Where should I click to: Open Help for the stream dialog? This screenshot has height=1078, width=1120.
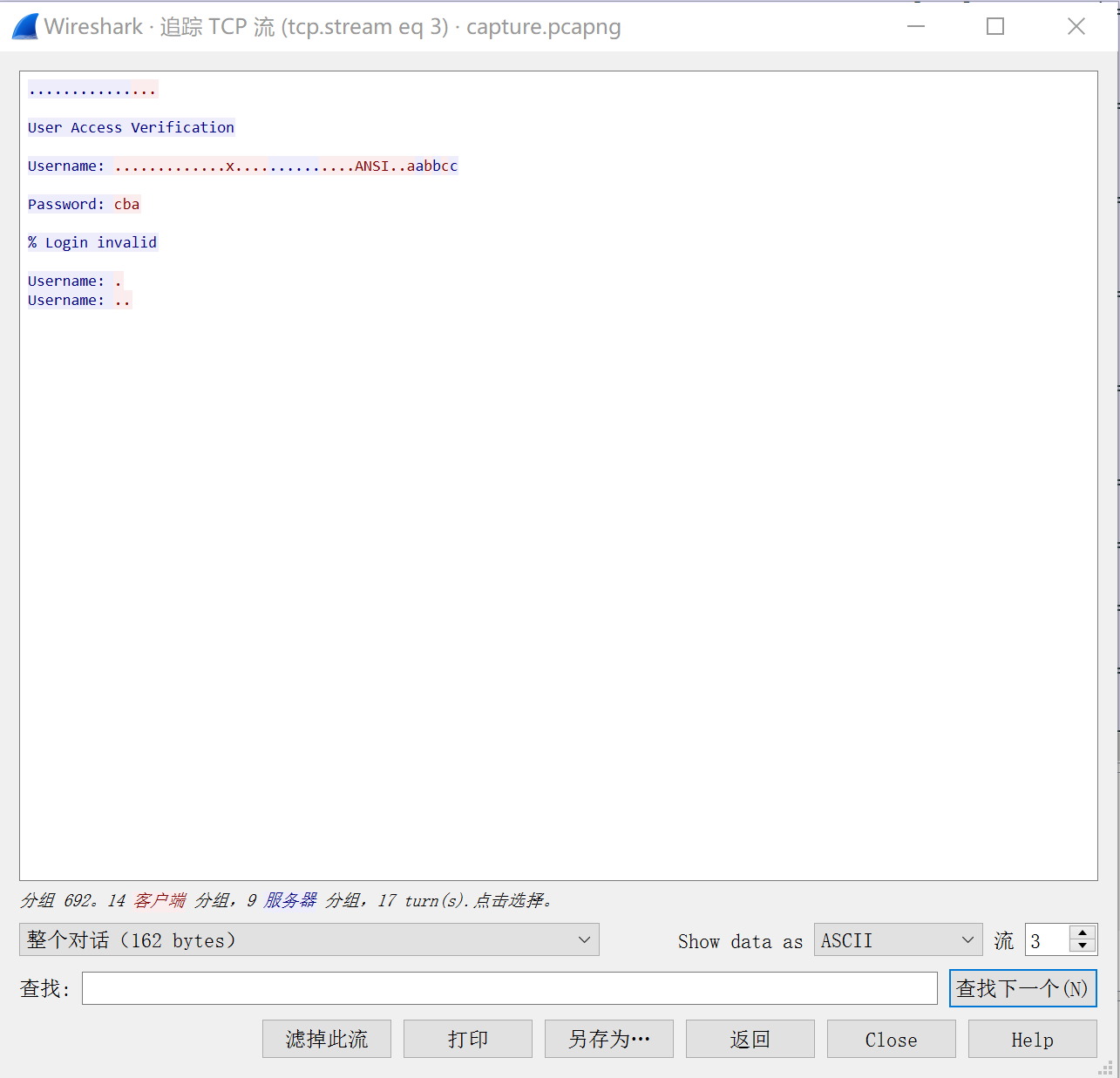coord(1032,1039)
